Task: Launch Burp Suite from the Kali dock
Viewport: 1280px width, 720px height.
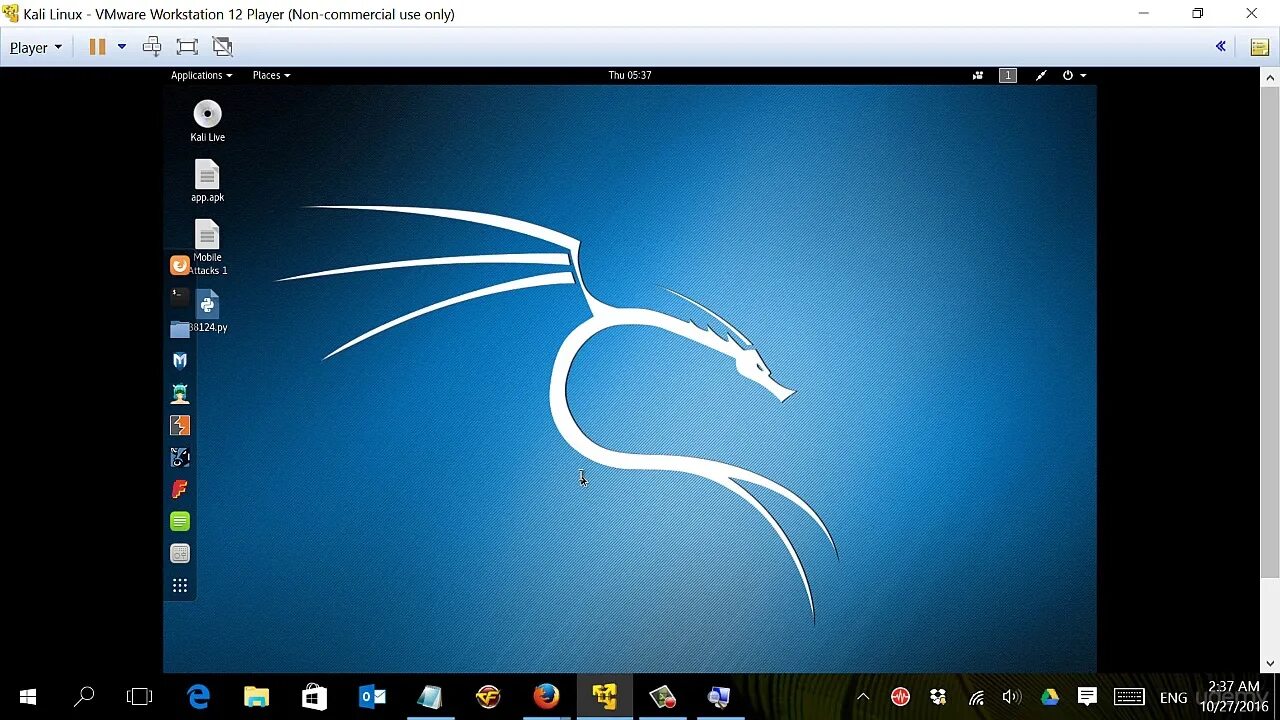Action: 180,425
